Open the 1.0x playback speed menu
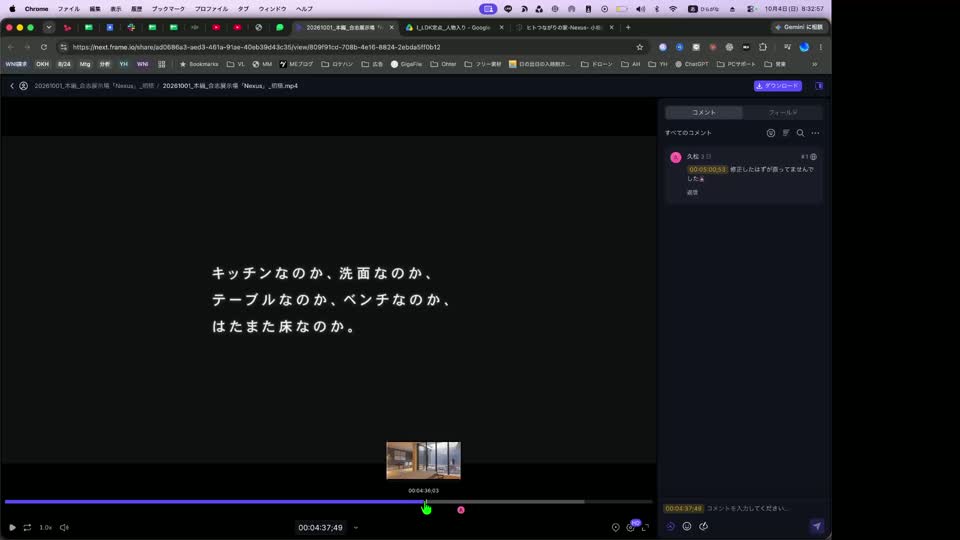 click(46, 527)
